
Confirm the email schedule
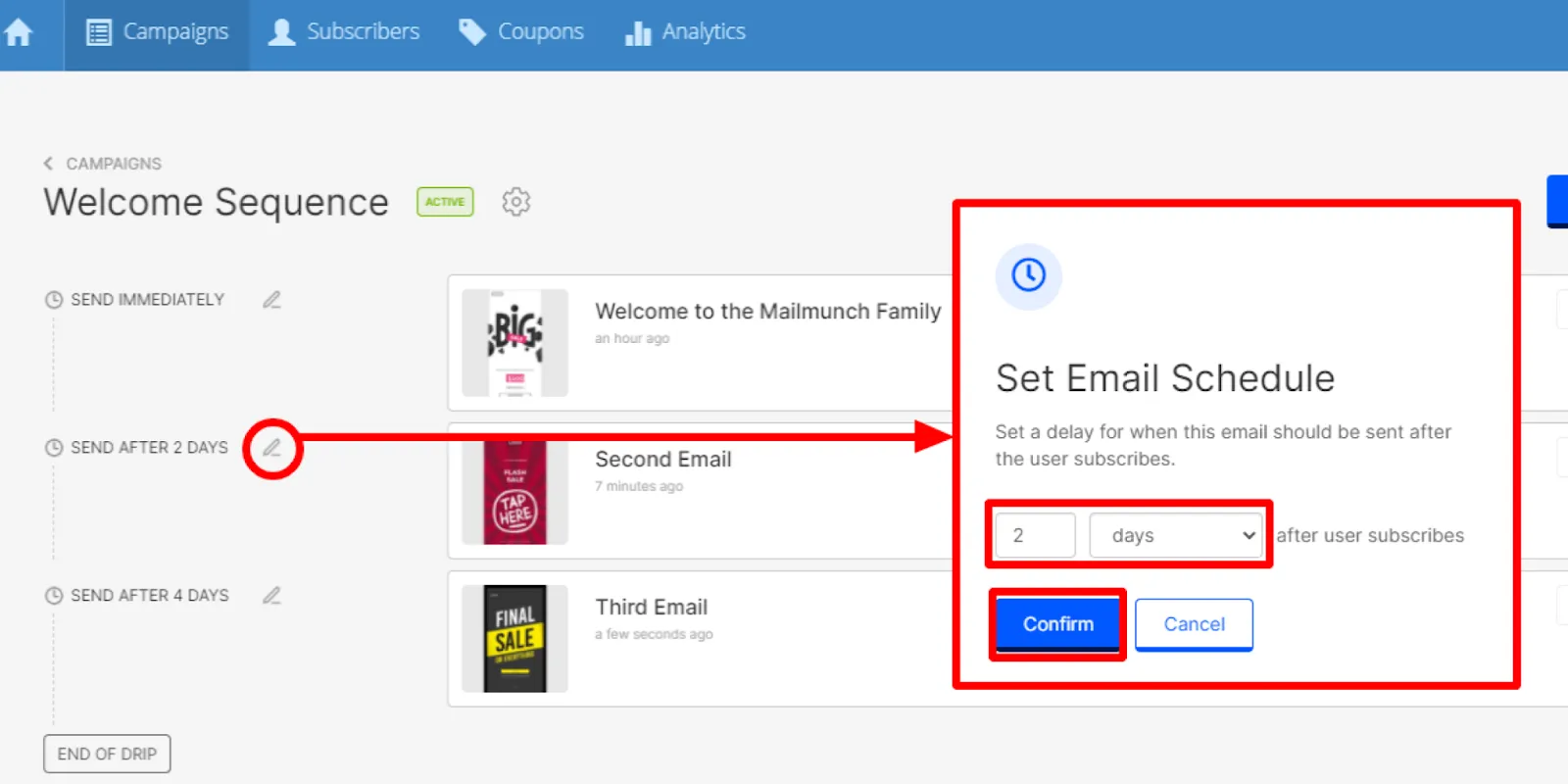[1057, 624]
